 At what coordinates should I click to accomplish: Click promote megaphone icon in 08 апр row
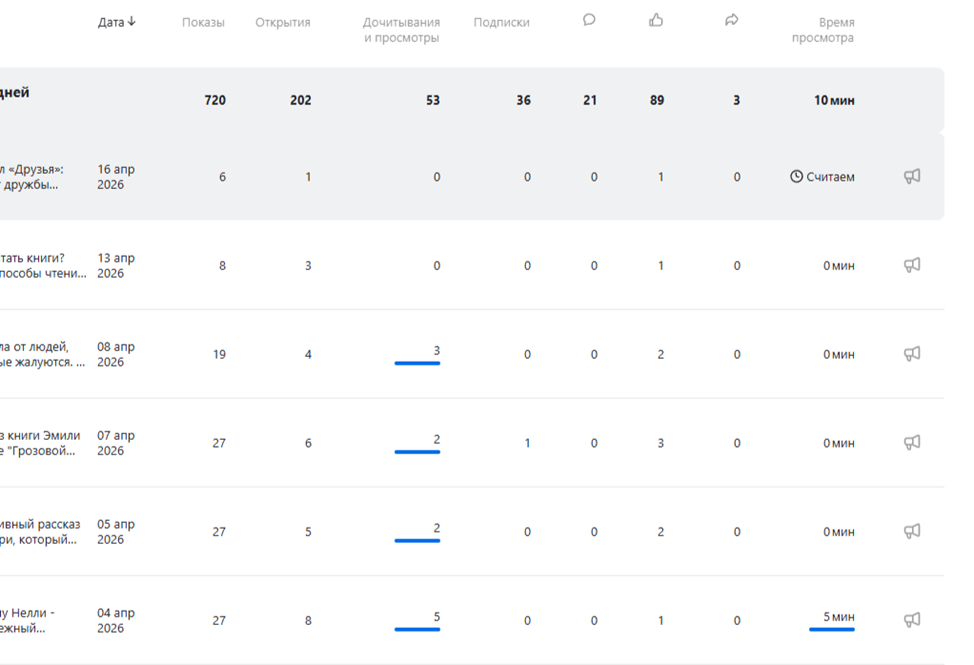(x=912, y=354)
